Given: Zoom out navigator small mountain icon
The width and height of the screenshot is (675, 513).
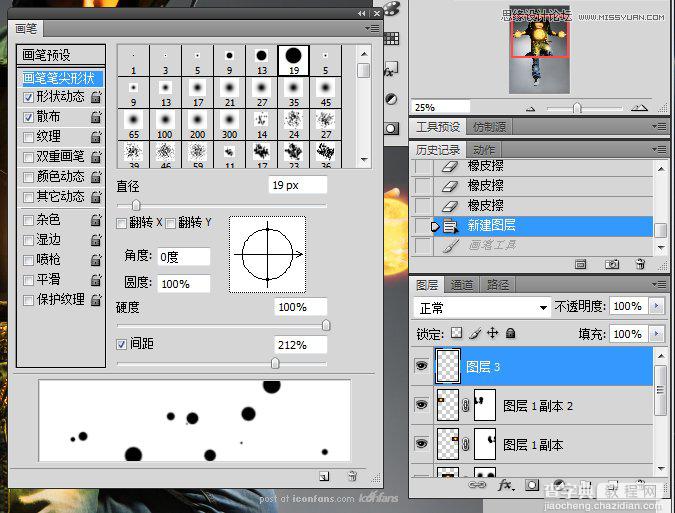Looking at the screenshot, I should click(x=530, y=109).
